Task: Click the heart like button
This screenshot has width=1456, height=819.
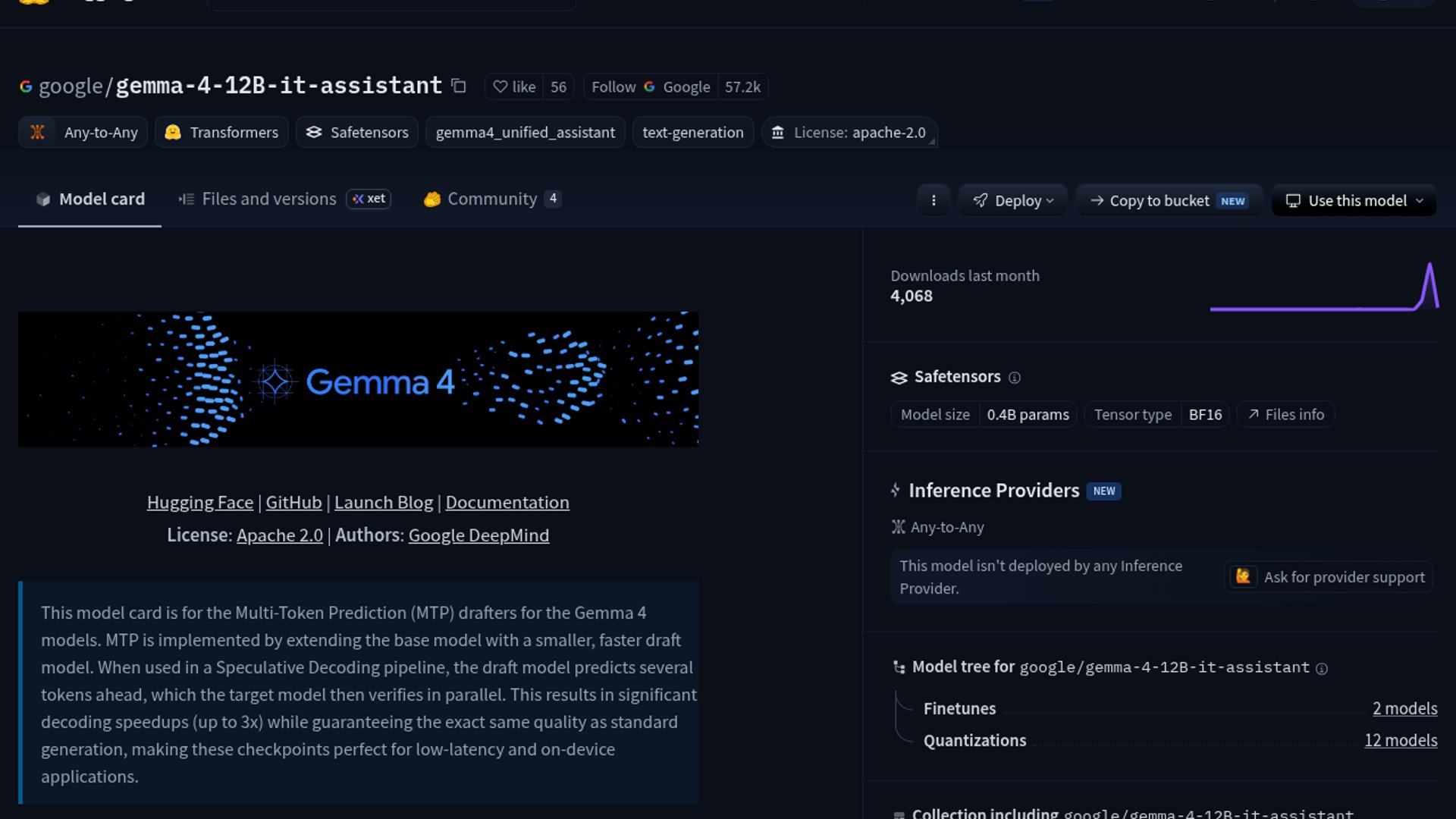Action: coord(514,86)
